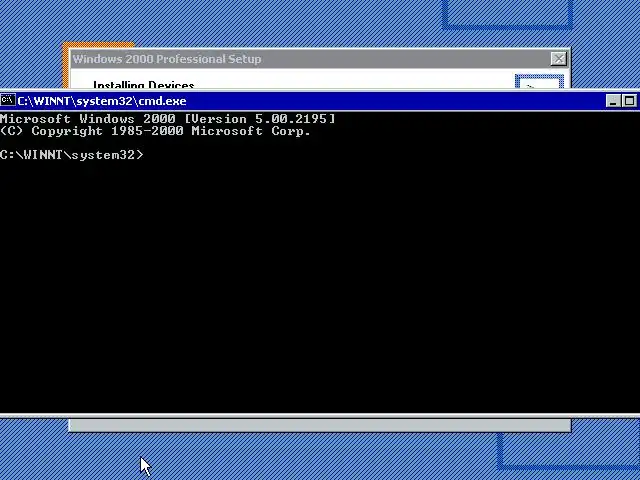The height and width of the screenshot is (480, 640).
Task: Open the cmd.exe system menu icon
Action: tap(8, 100)
